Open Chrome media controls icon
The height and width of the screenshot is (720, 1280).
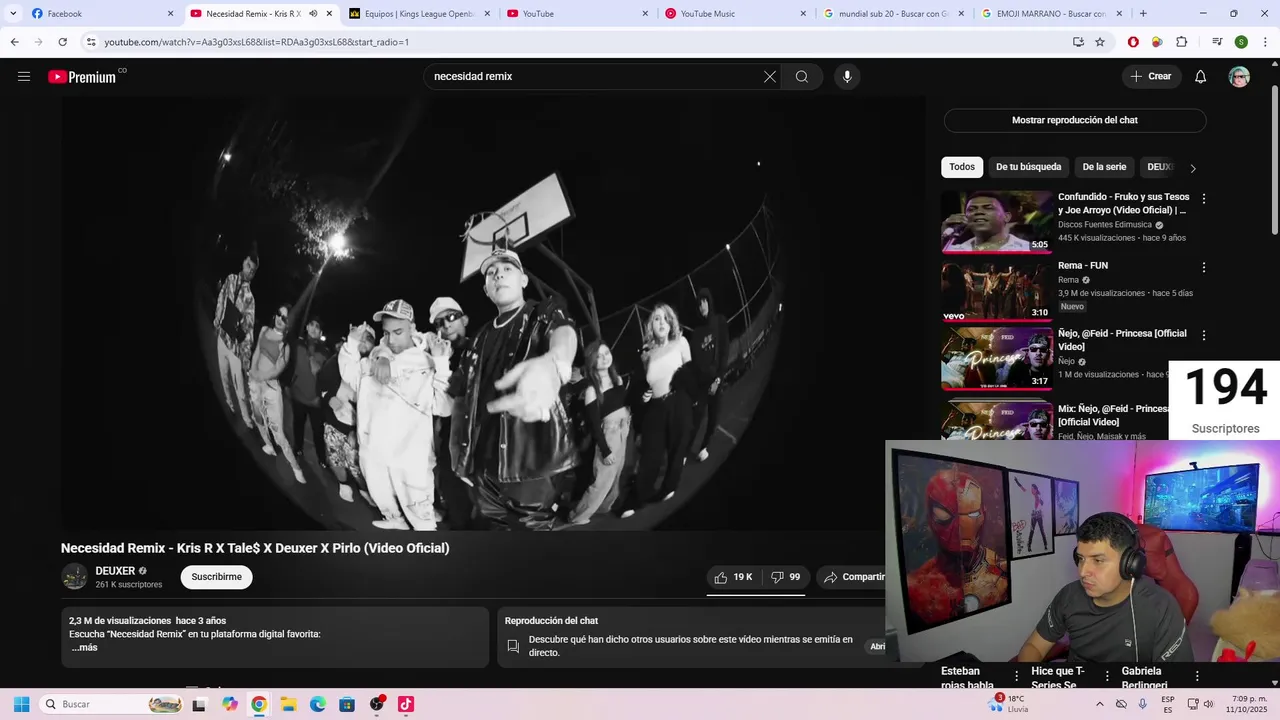(x=1217, y=42)
